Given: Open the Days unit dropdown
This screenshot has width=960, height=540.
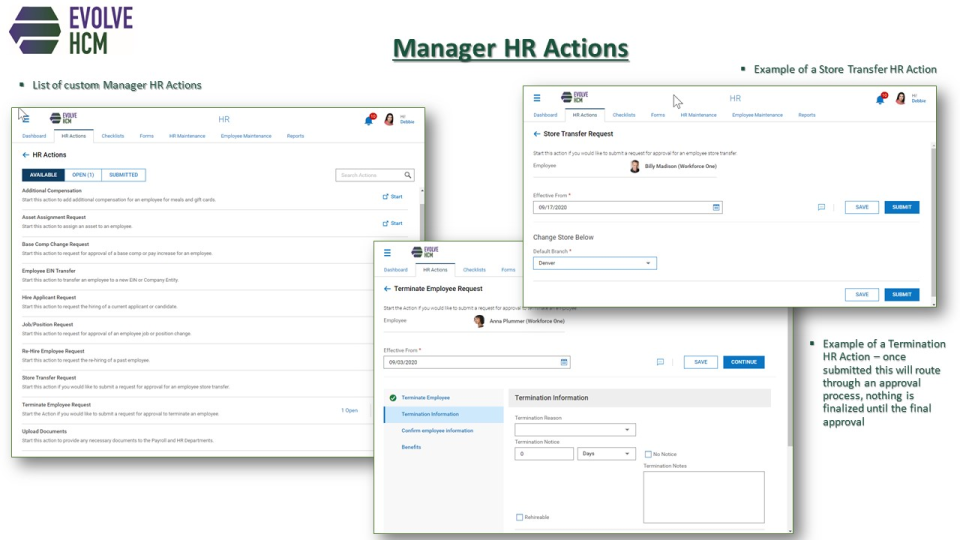Looking at the screenshot, I should click(x=606, y=454).
